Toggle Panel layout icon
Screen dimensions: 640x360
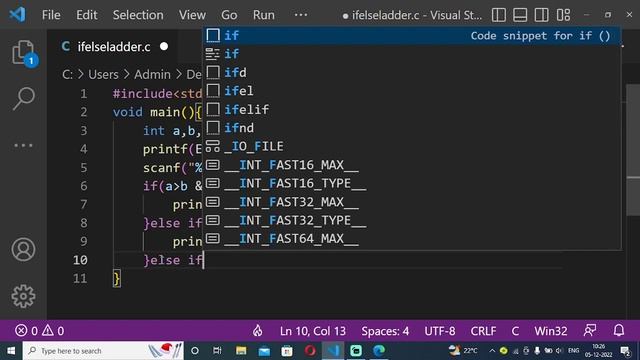(x=520, y=15)
